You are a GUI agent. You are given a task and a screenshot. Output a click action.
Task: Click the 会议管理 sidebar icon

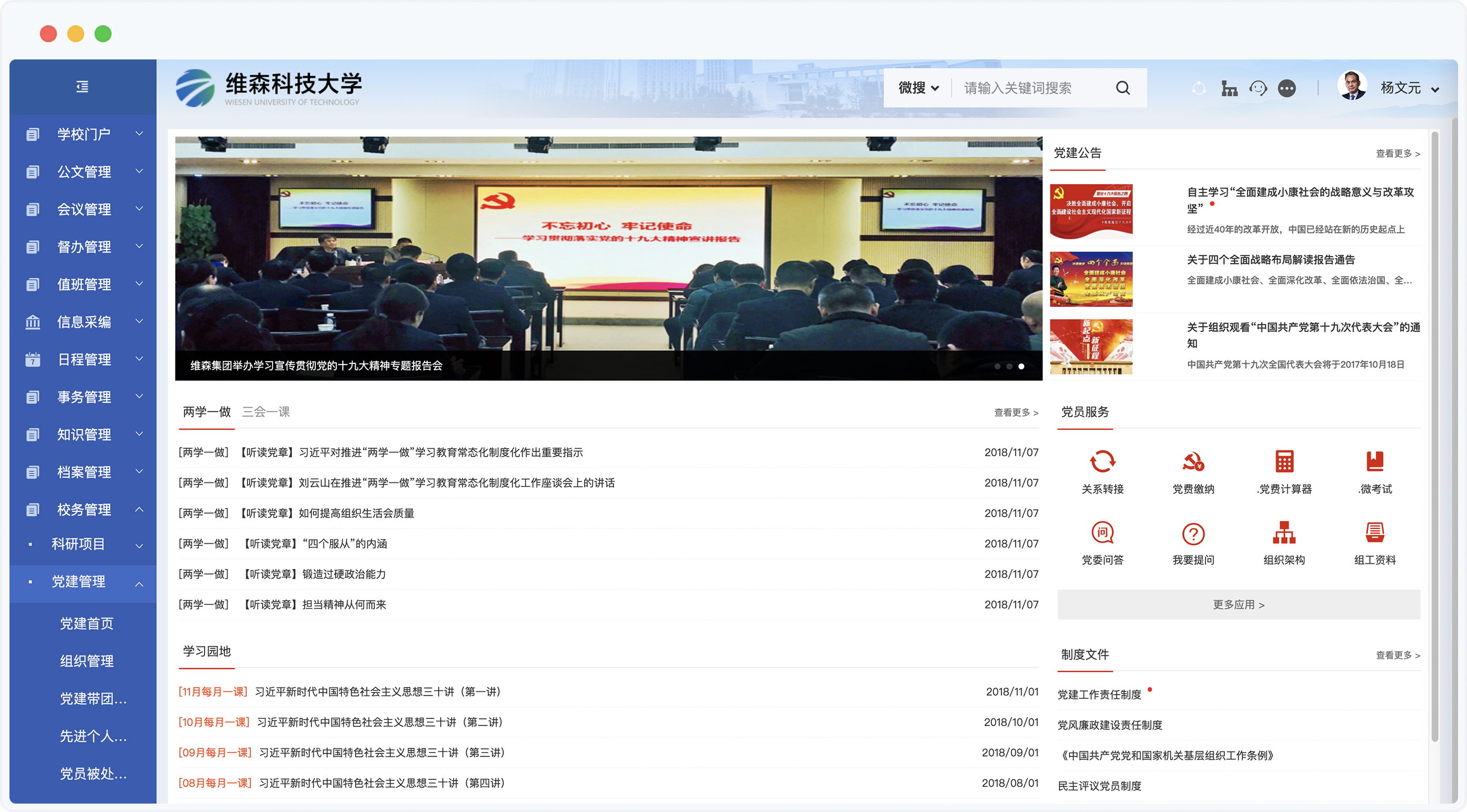[33, 209]
